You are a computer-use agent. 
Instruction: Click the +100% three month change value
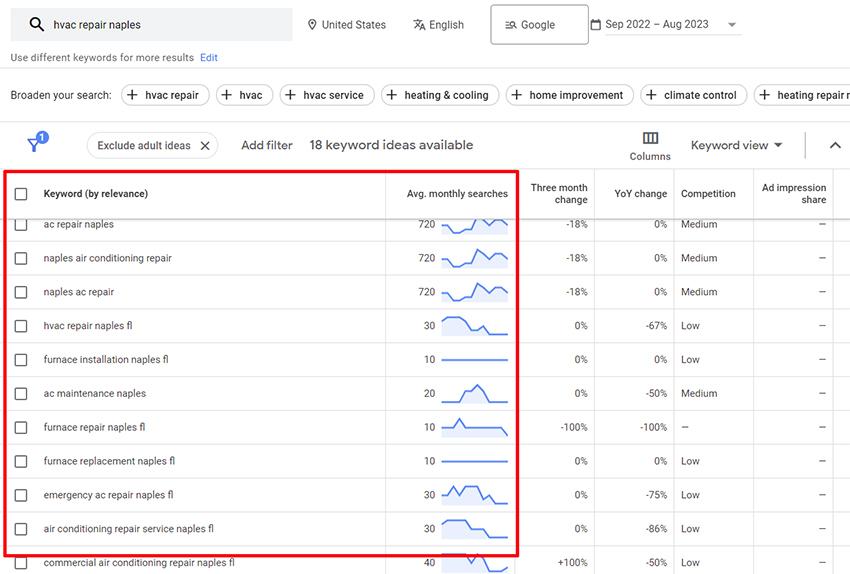pyautogui.click(x=572, y=563)
